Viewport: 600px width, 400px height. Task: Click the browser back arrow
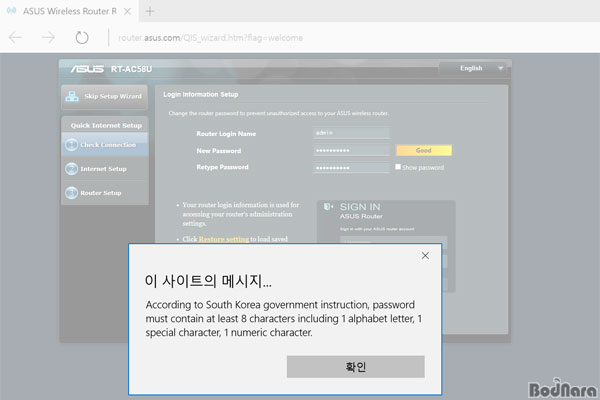point(15,38)
